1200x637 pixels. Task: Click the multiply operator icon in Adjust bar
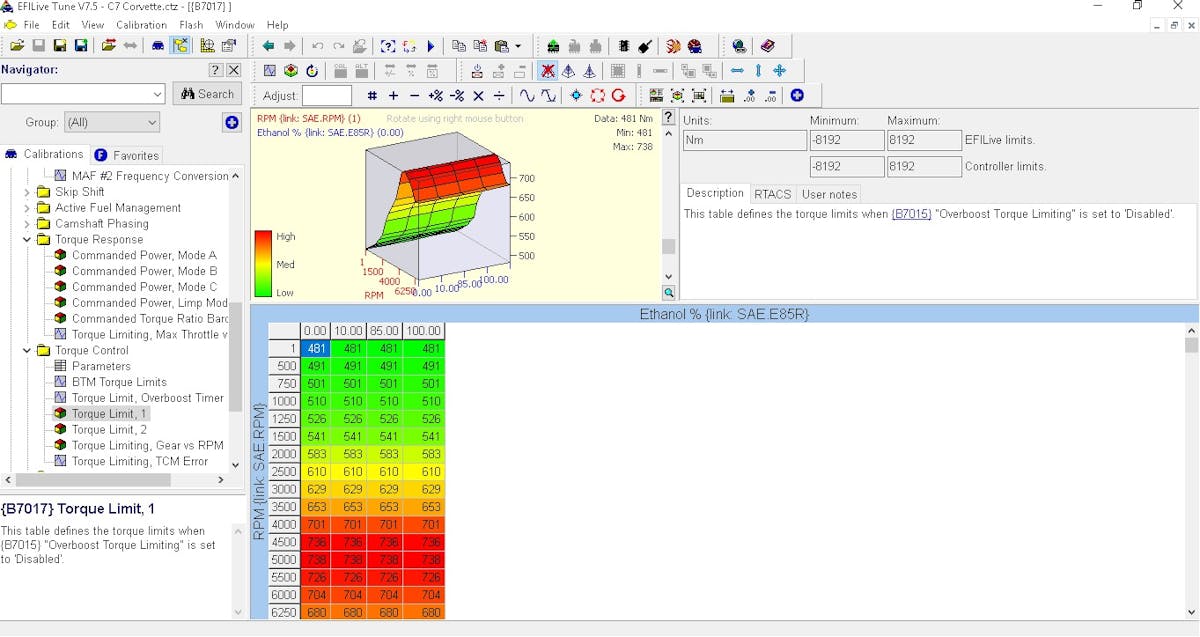478,96
